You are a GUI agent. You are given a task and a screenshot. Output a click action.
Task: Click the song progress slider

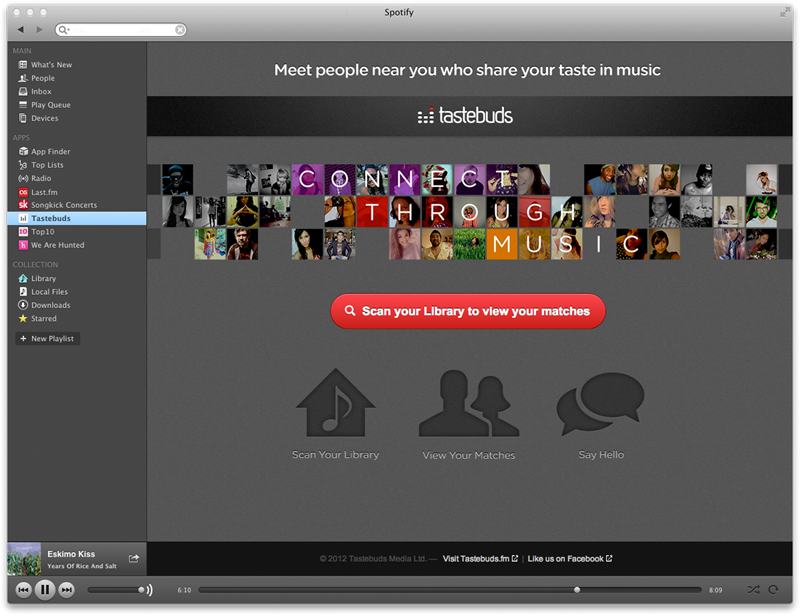coord(450,590)
